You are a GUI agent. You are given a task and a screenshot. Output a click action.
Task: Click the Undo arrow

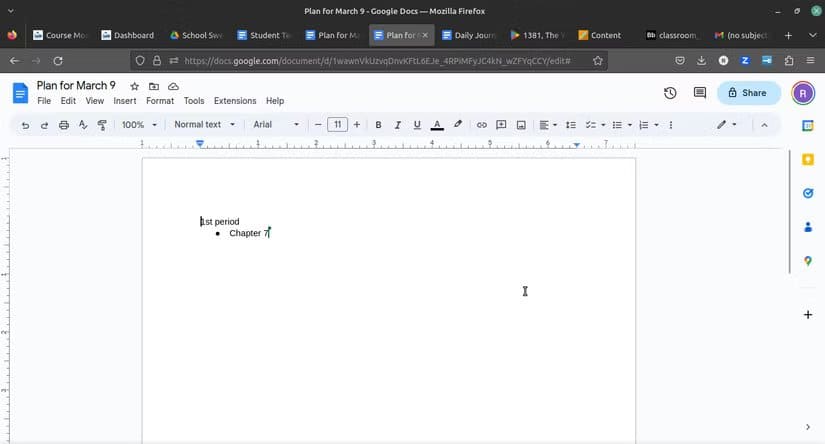pos(25,125)
